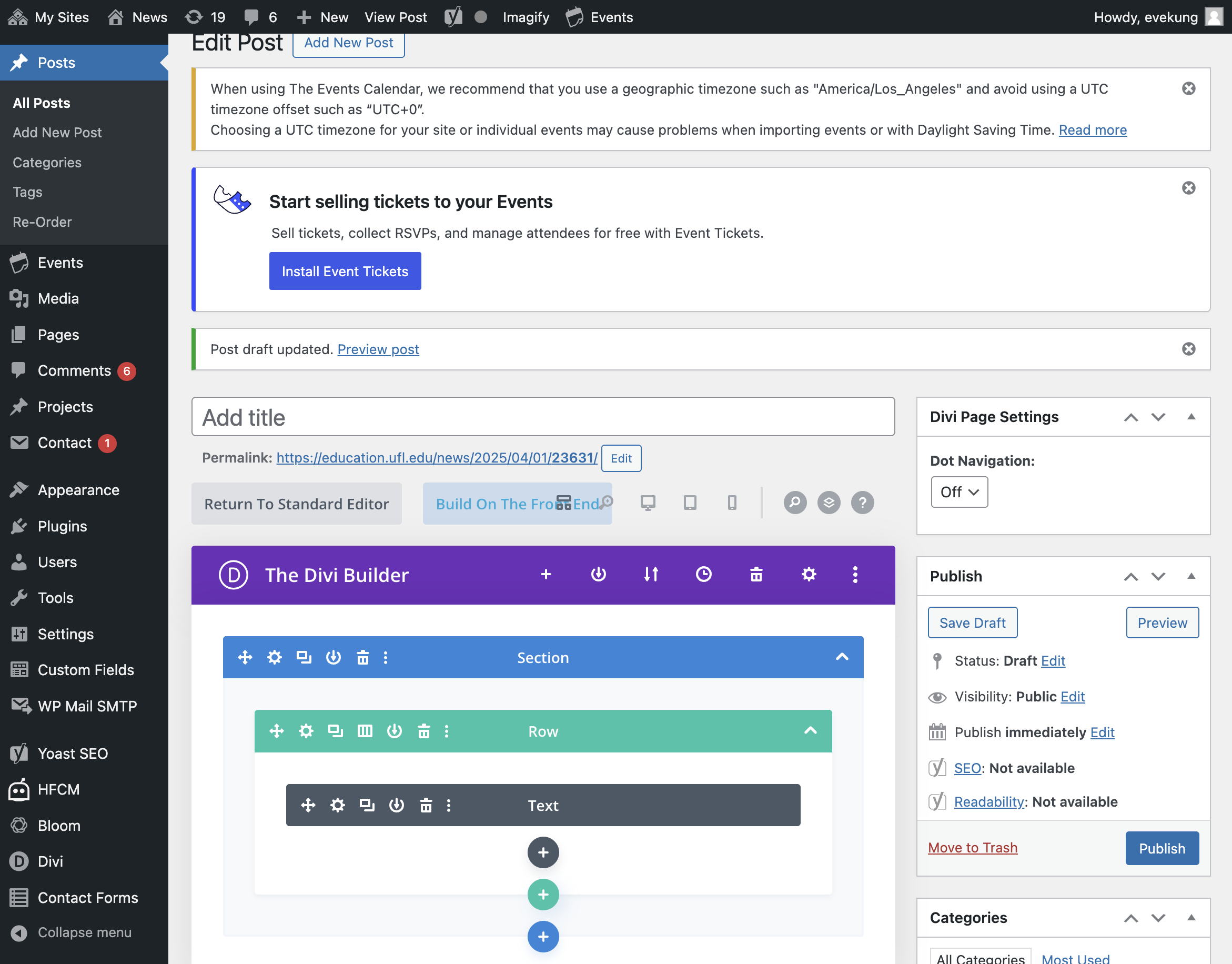Open Divi Builder portability arrows icon
Image resolution: width=1232 pixels, height=964 pixels.
tap(651, 575)
